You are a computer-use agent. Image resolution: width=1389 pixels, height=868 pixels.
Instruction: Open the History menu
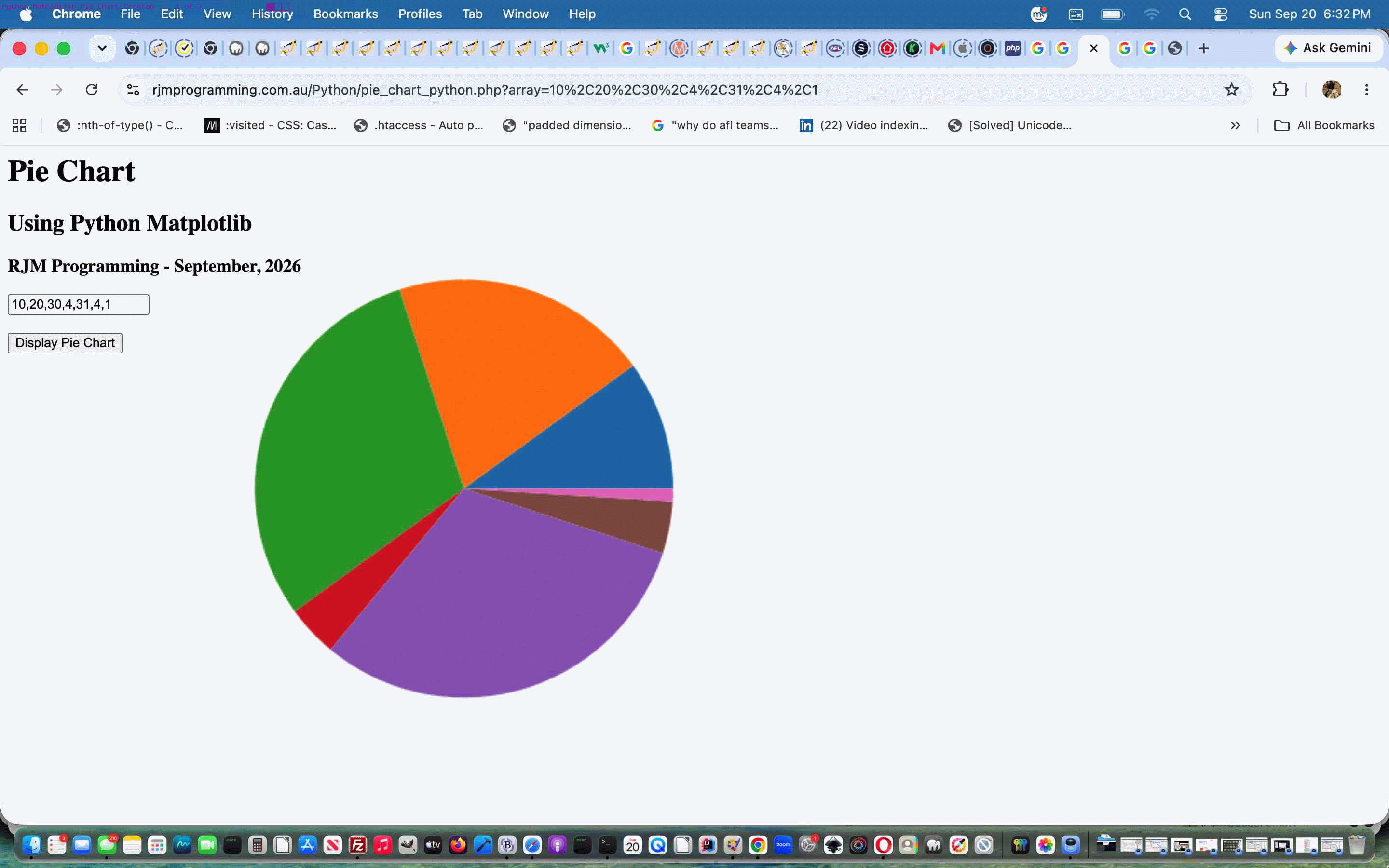tap(272, 14)
